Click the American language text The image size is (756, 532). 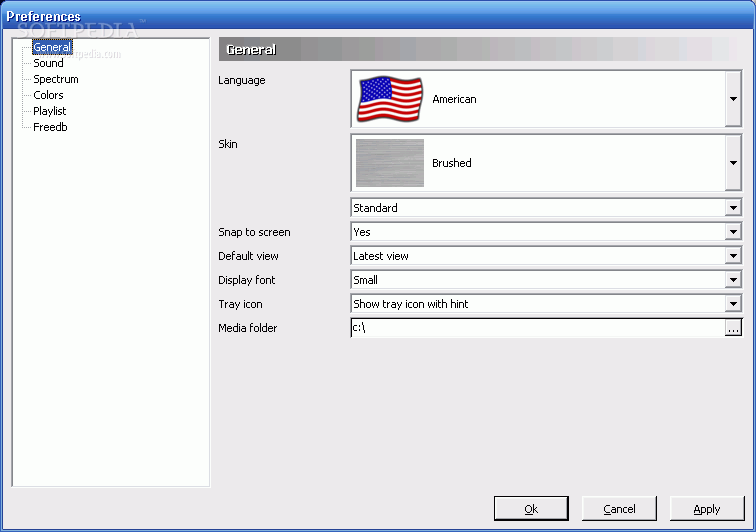pyautogui.click(x=454, y=99)
